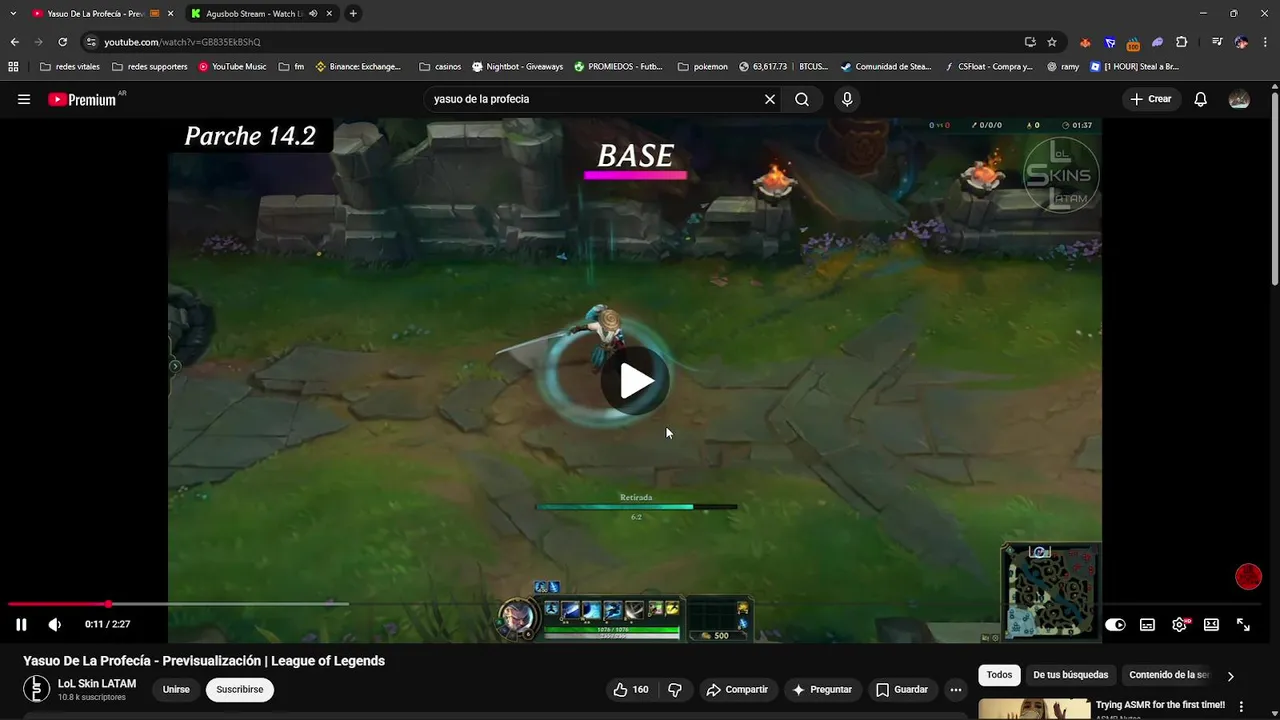Select the Todos filter chip
This screenshot has height=720, width=1280.
(999, 675)
